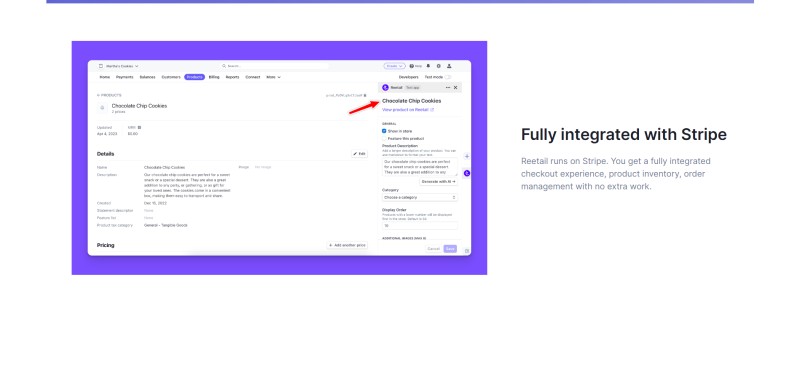Open the Choose a category dropdown

pyautogui.click(x=420, y=197)
